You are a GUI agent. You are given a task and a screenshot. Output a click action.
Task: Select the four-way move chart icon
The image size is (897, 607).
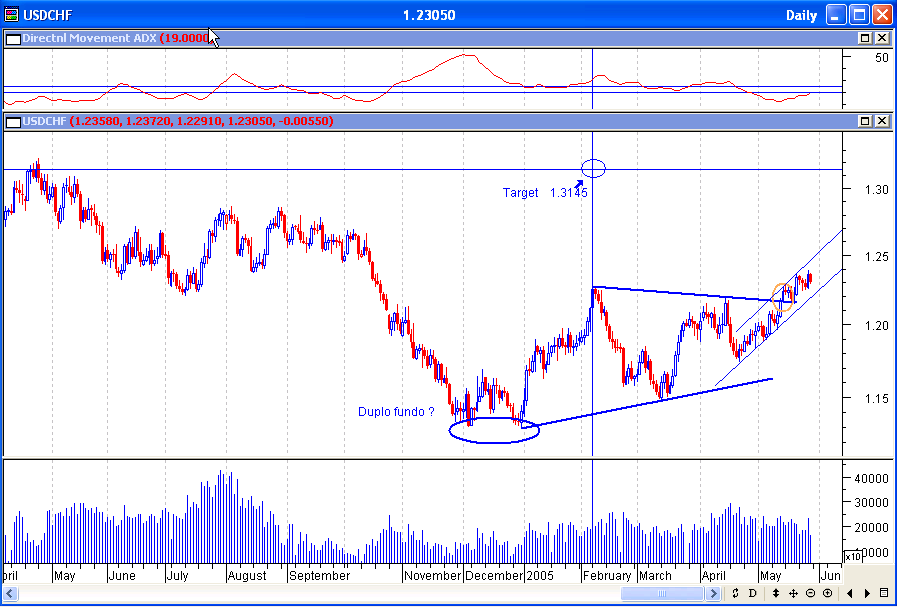pos(792,593)
